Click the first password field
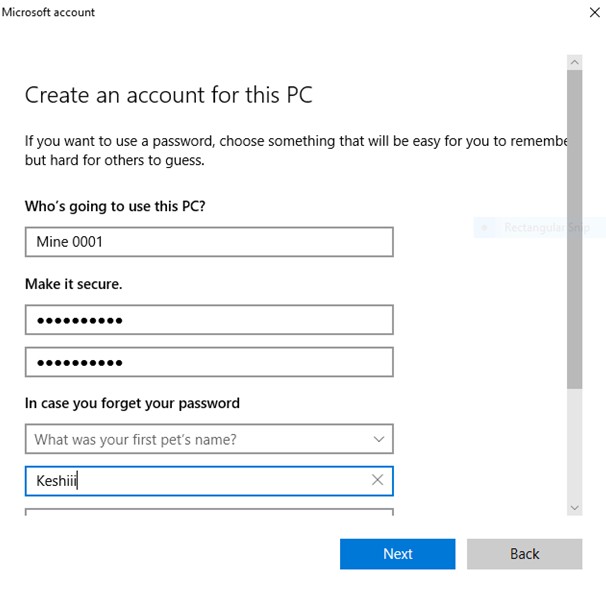This screenshot has height=592, width=606. (209, 320)
